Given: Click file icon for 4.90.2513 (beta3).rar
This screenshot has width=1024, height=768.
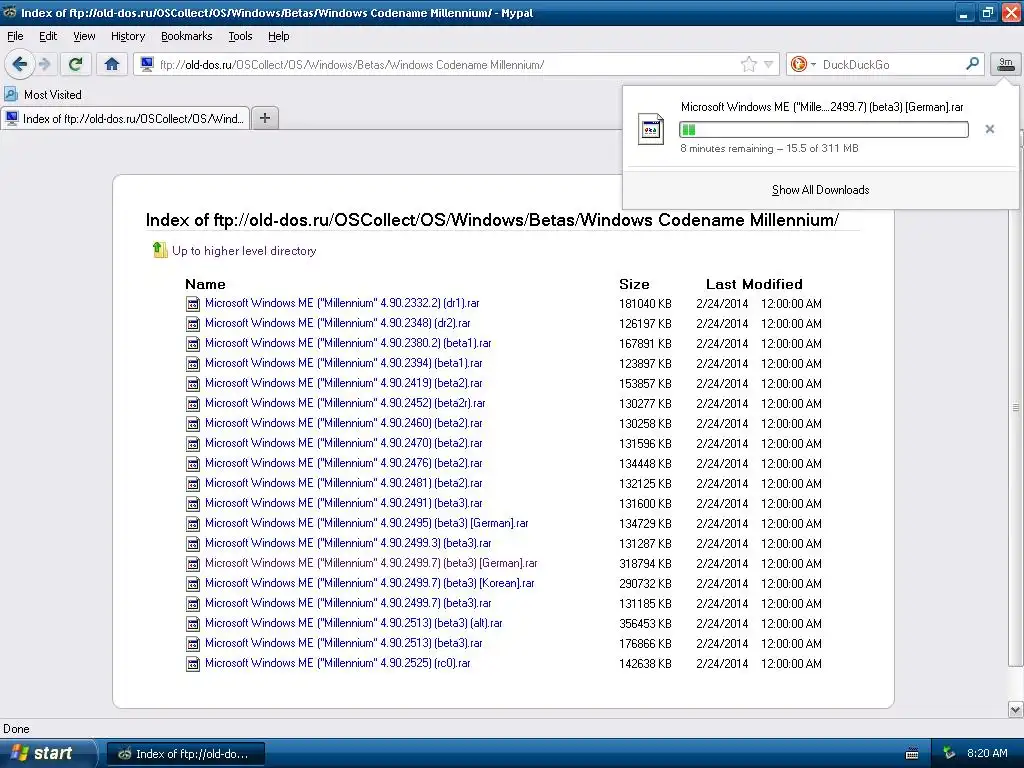Looking at the screenshot, I should click(193, 644).
